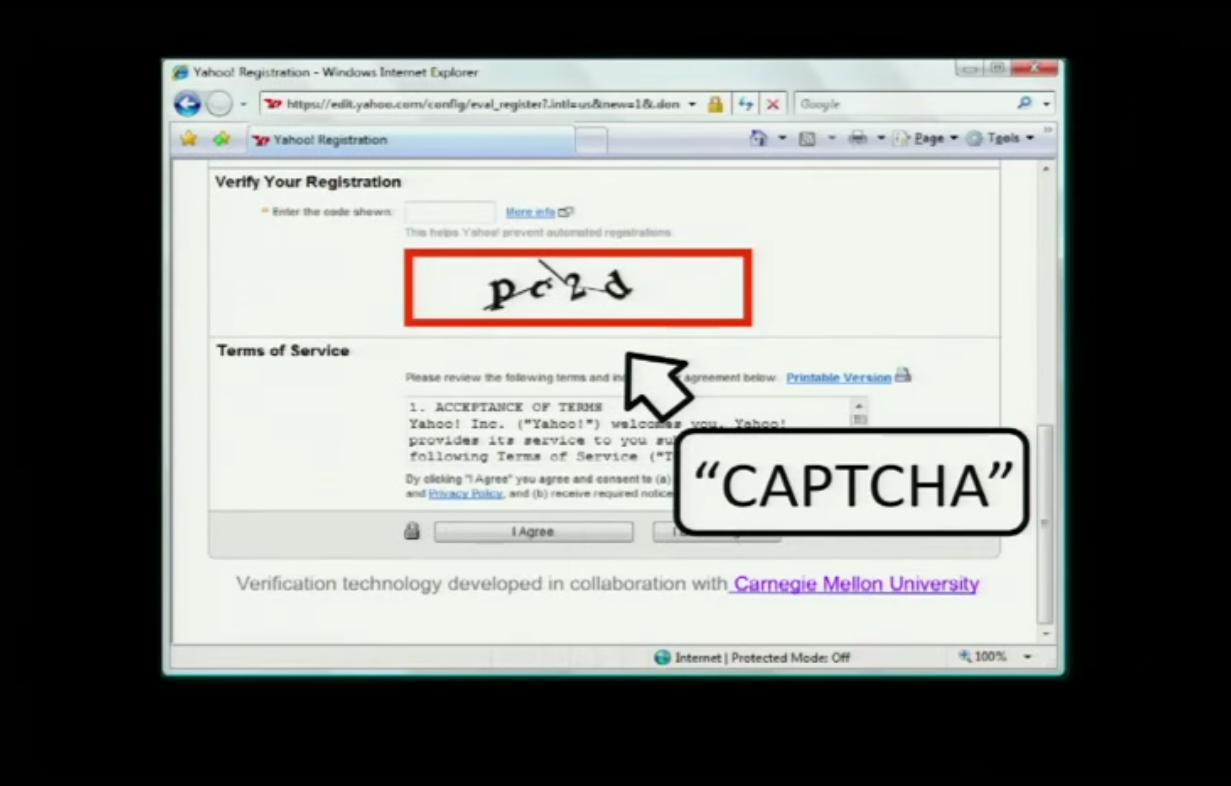Viewport: 1231px width, 786px height.
Task: Click the I Agree button
Action: (x=533, y=532)
